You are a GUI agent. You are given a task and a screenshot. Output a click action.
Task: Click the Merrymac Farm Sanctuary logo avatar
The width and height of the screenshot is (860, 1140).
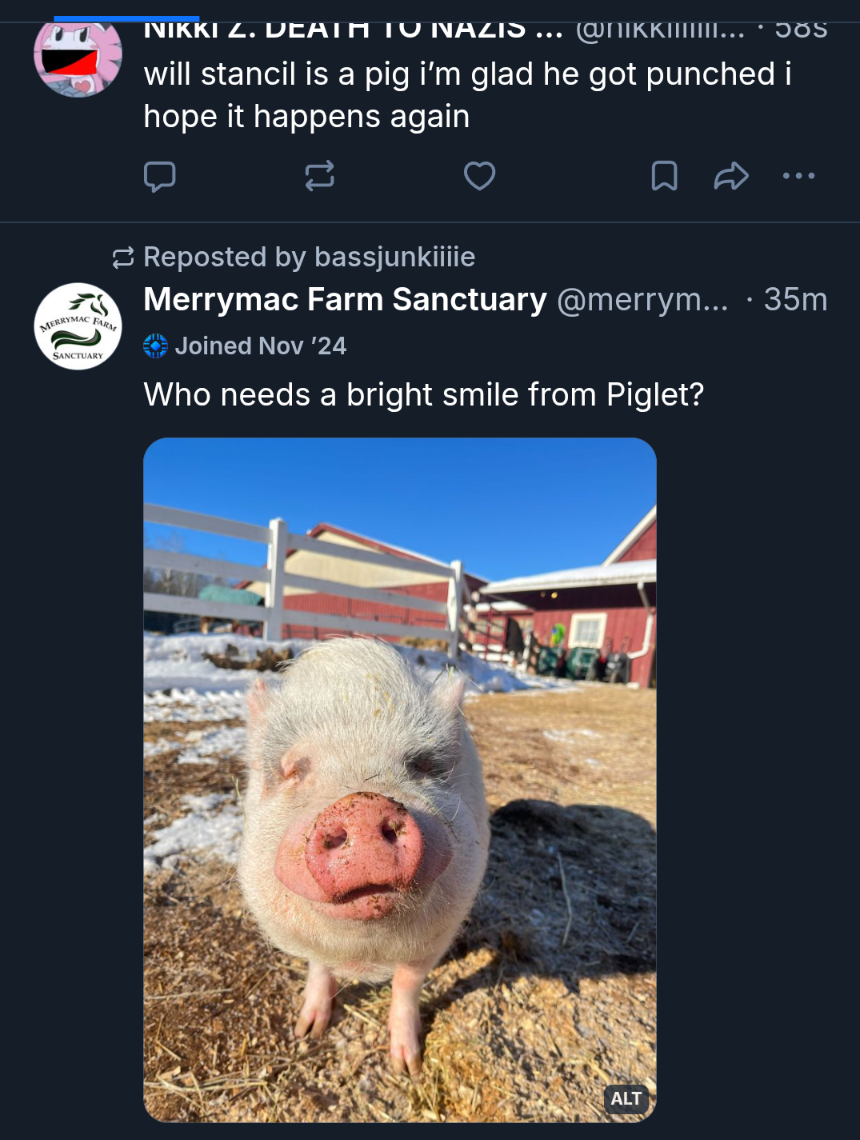[x=78, y=326]
